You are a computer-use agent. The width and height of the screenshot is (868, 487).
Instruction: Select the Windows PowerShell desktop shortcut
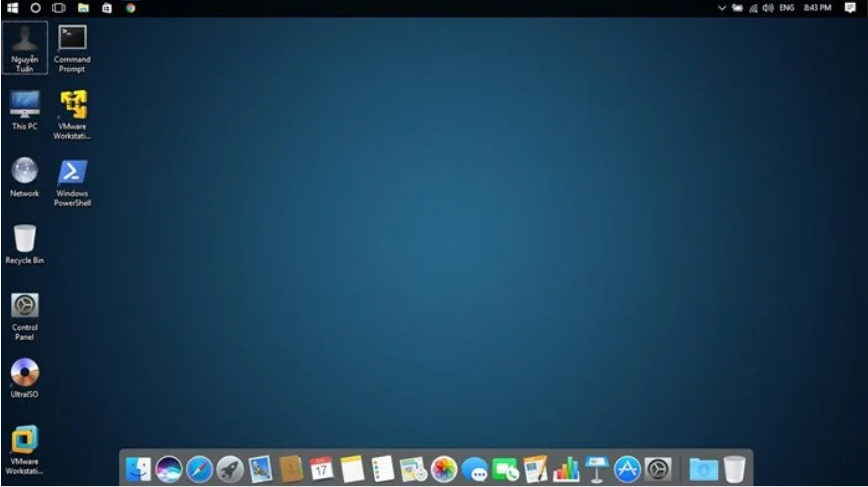click(x=73, y=183)
